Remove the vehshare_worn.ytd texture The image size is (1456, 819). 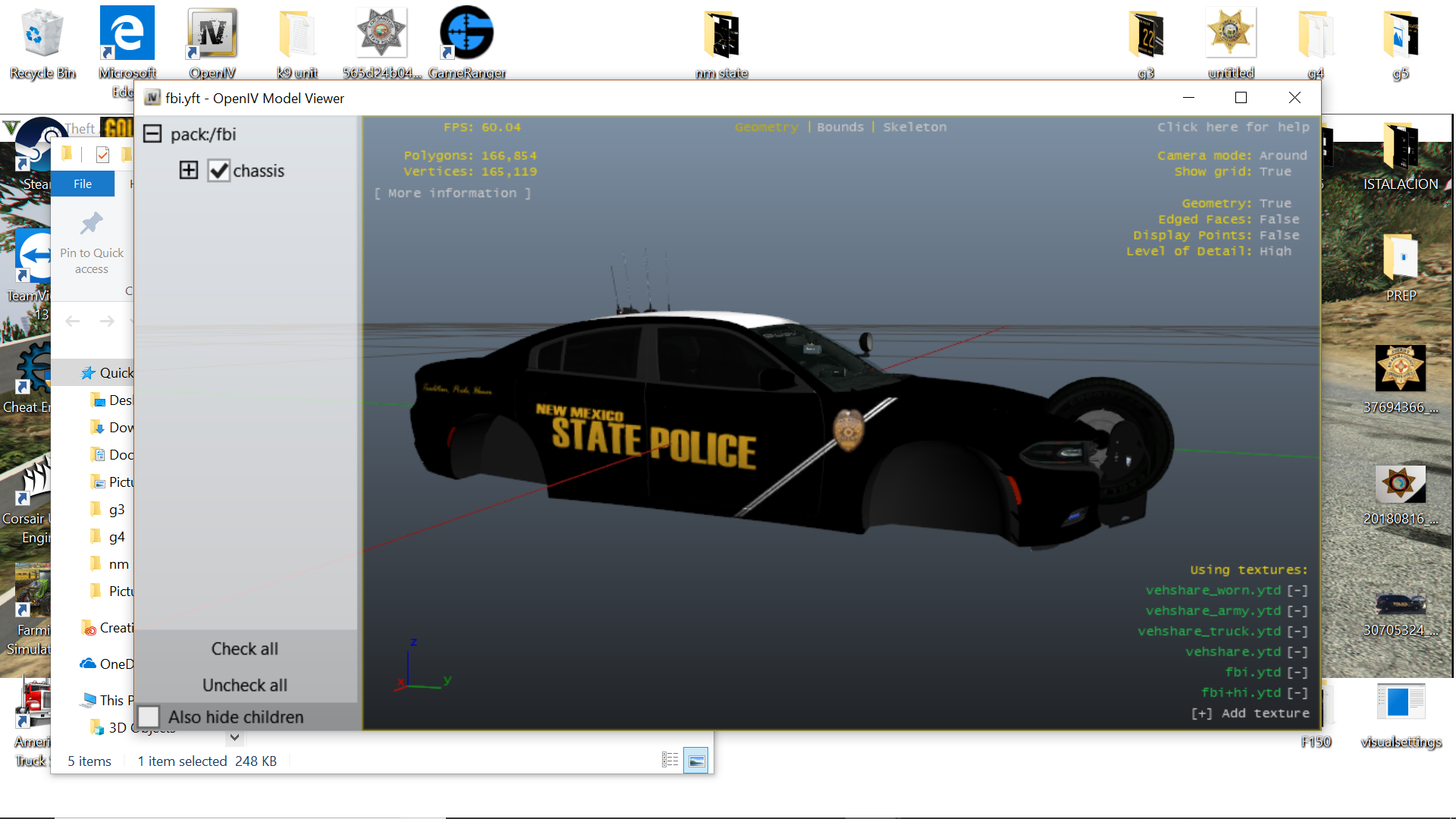[x=1298, y=591]
